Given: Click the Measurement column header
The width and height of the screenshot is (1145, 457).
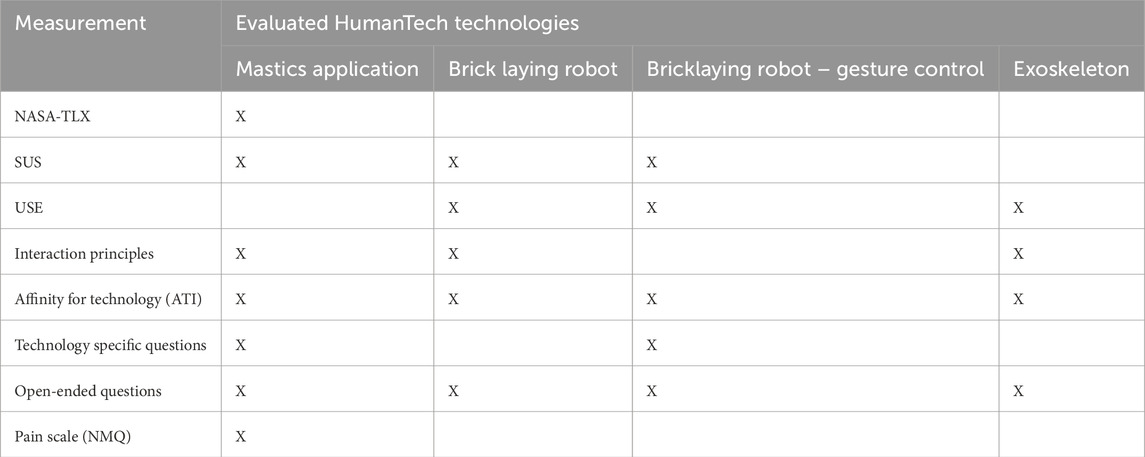Looking at the screenshot, I should tap(81, 23).
